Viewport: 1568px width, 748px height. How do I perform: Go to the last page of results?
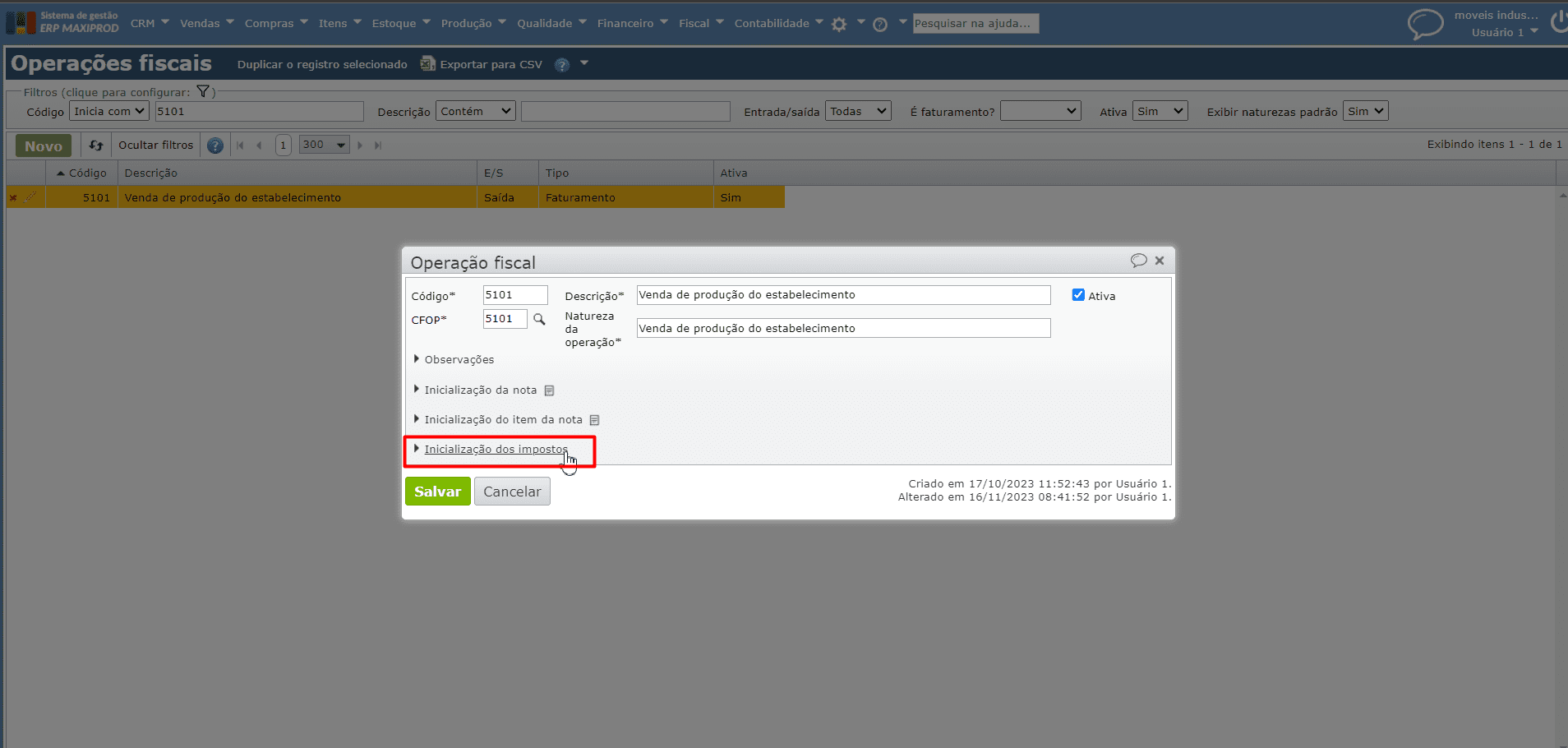point(378,145)
